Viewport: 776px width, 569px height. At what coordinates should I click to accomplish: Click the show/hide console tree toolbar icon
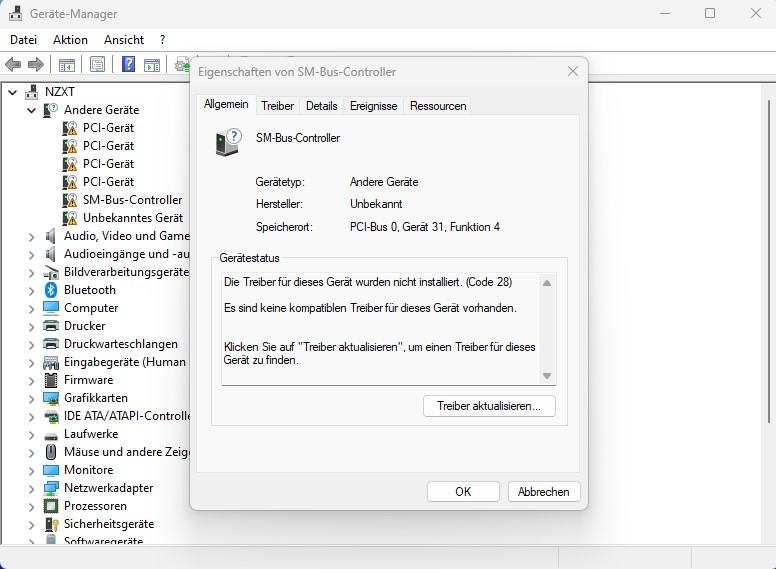point(67,65)
